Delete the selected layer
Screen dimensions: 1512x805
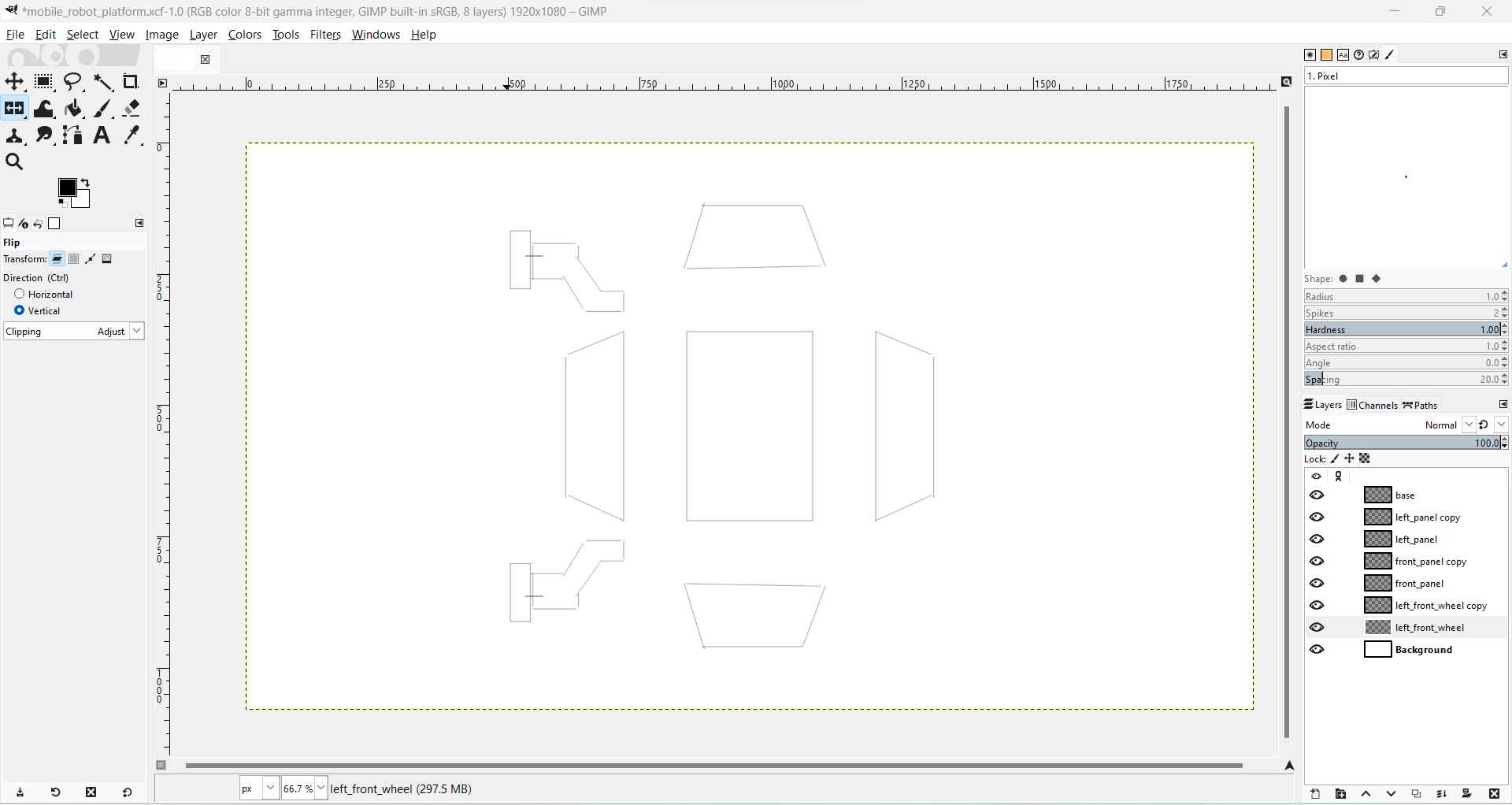point(1494,794)
